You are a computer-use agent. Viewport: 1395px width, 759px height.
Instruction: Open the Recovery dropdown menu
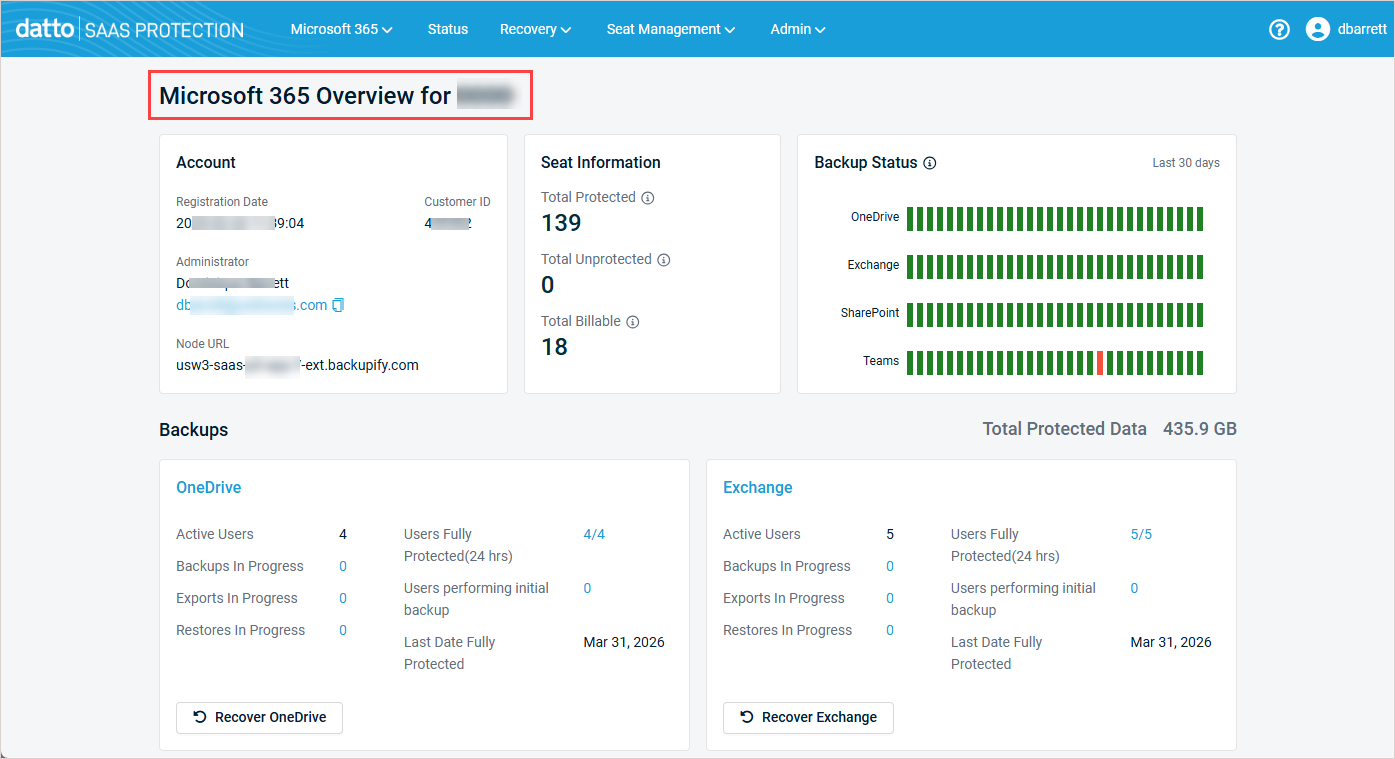pos(535,29)
